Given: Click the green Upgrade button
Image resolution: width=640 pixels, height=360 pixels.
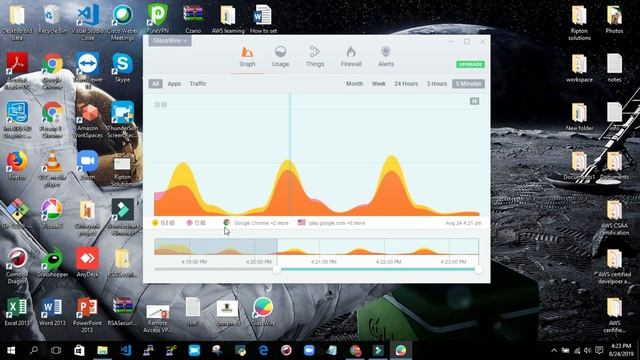Looking at the screenshot, I should [470, 64].
